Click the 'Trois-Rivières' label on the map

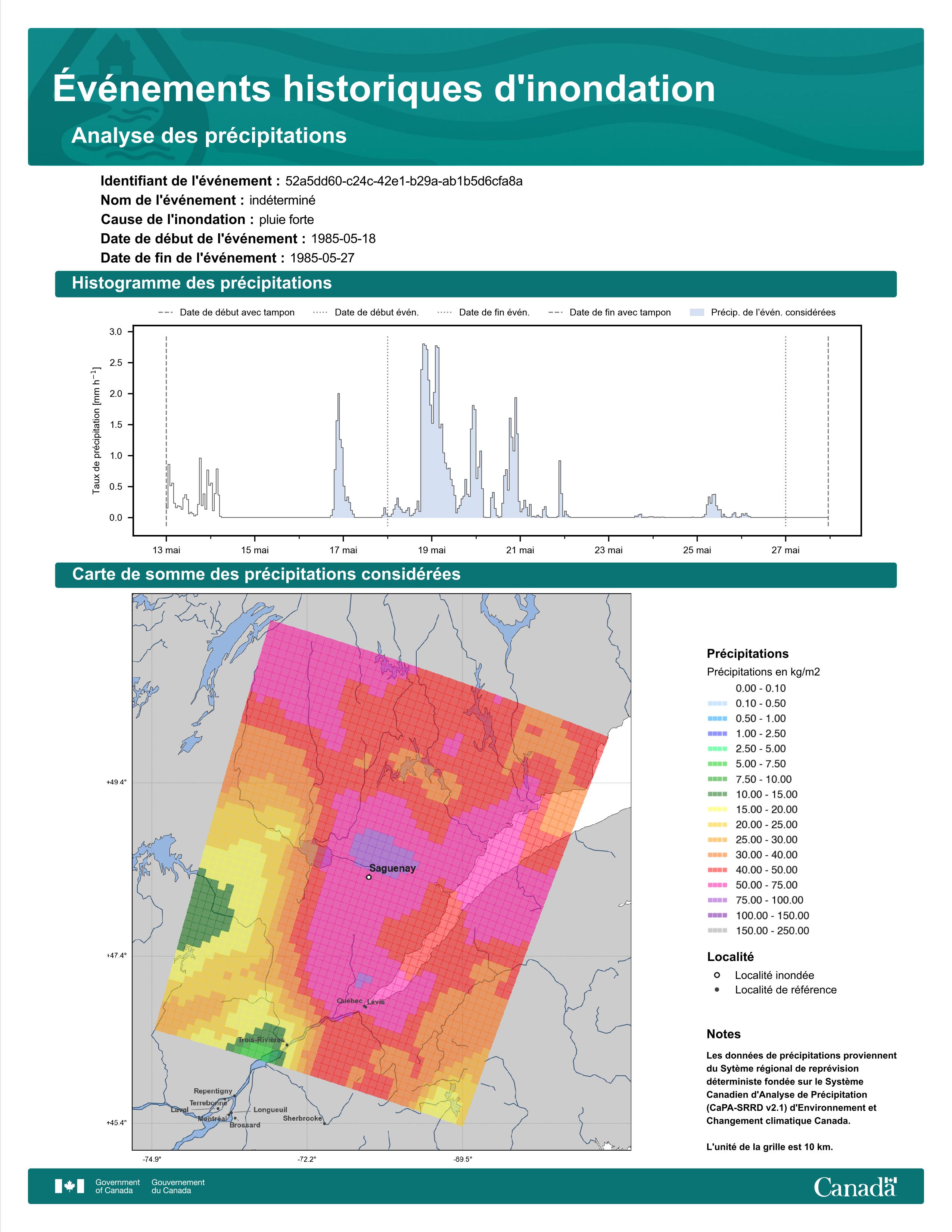(x=261, y=1040)
